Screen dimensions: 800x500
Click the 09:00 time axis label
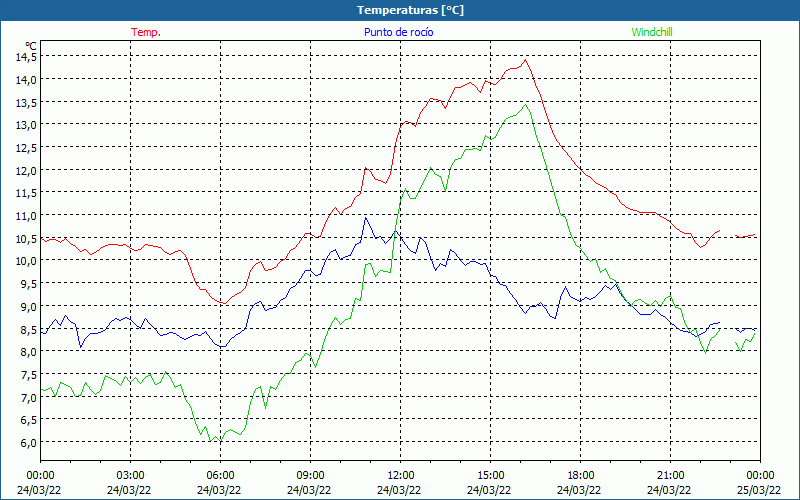(x=310, y=476)
